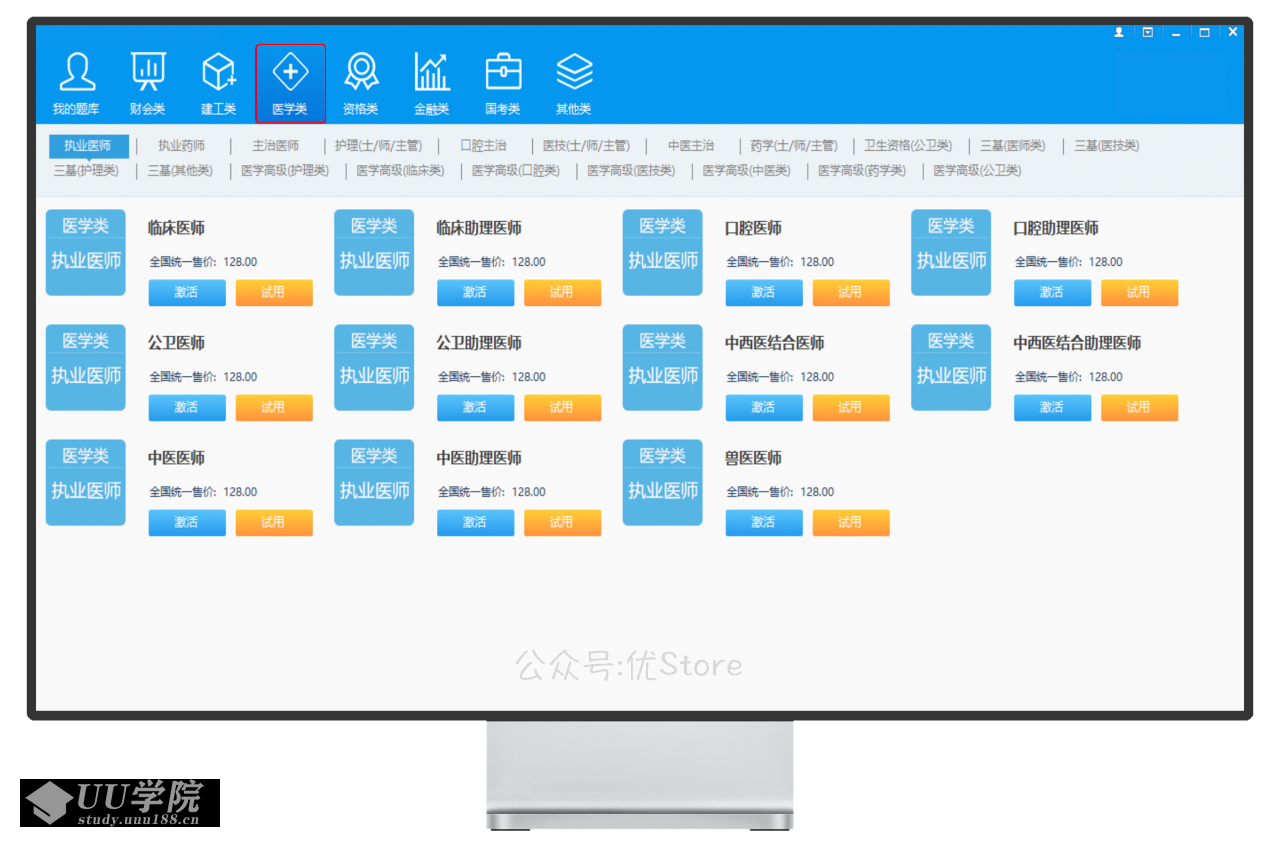Image resolution: width=1280 pixels, height=847 pixels.
Task: Click 兽医医师 blue thumbnail card
Action: point(663,482)
